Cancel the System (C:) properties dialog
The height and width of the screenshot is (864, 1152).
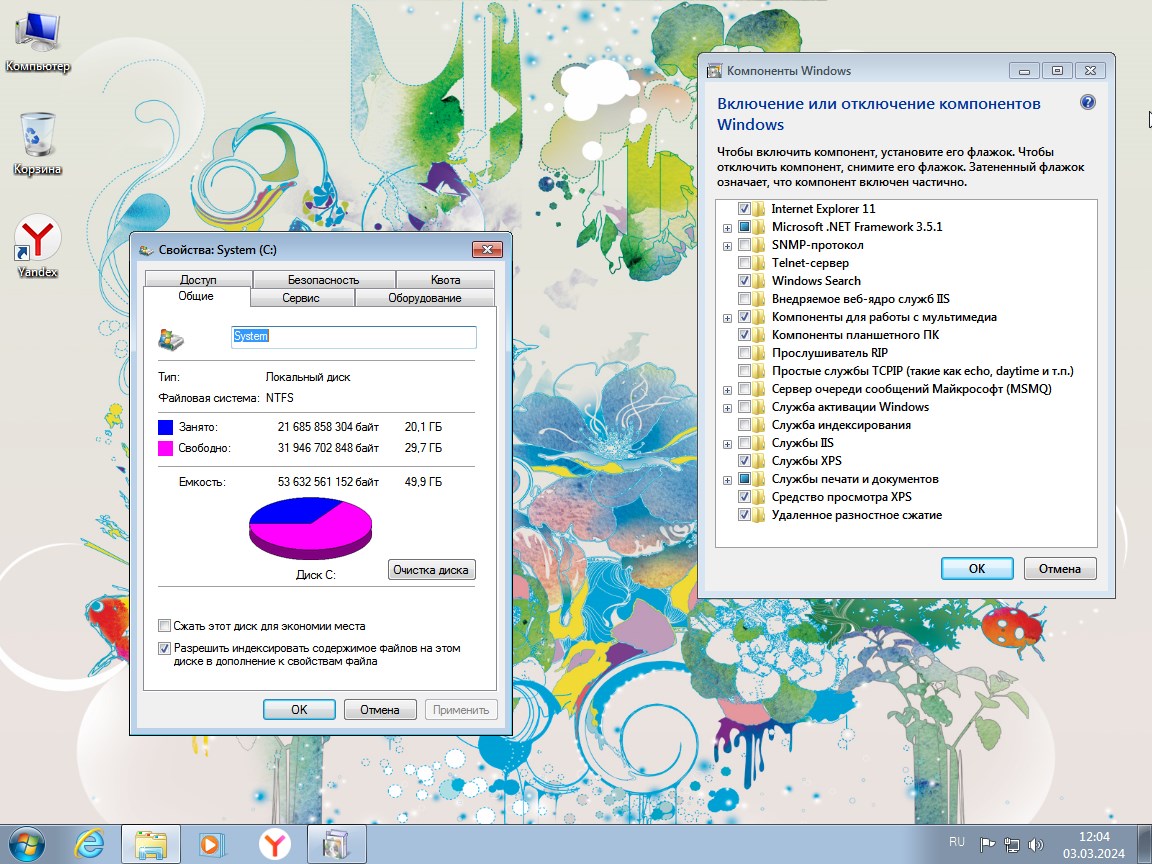pyautogui.click(x=380, y=710)
